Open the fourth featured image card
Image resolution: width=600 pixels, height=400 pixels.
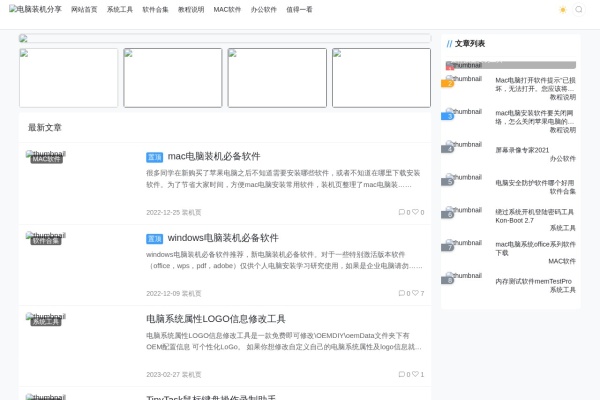click(382, 78)
